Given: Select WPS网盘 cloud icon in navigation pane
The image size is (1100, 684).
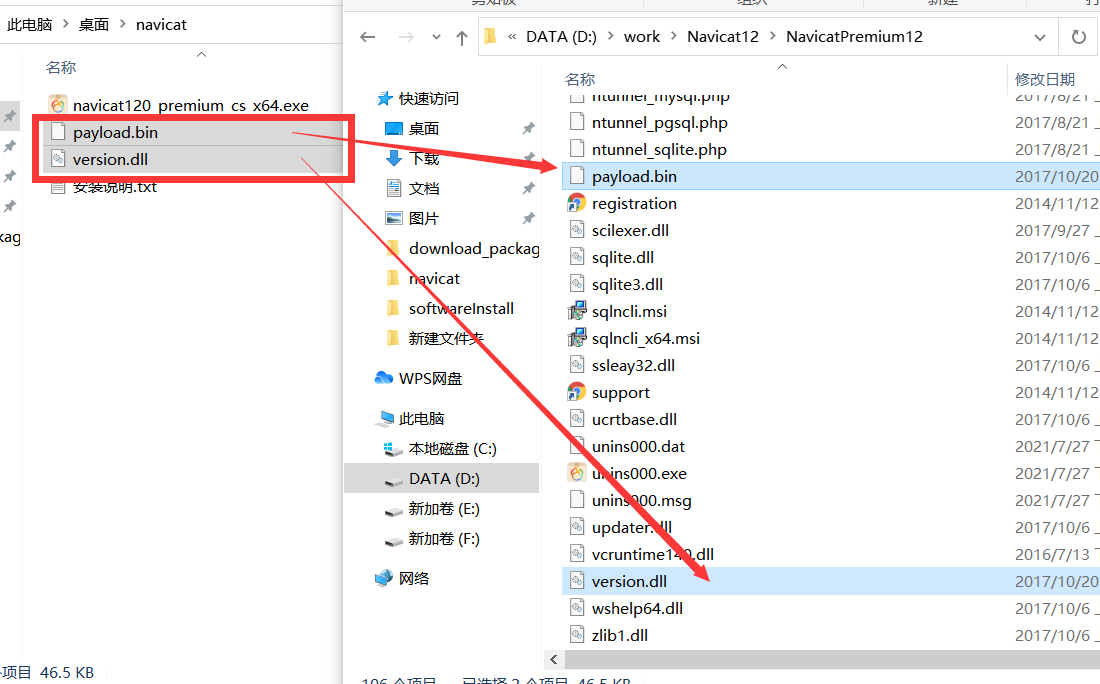Looking at the screenshot, I should 384,378.
